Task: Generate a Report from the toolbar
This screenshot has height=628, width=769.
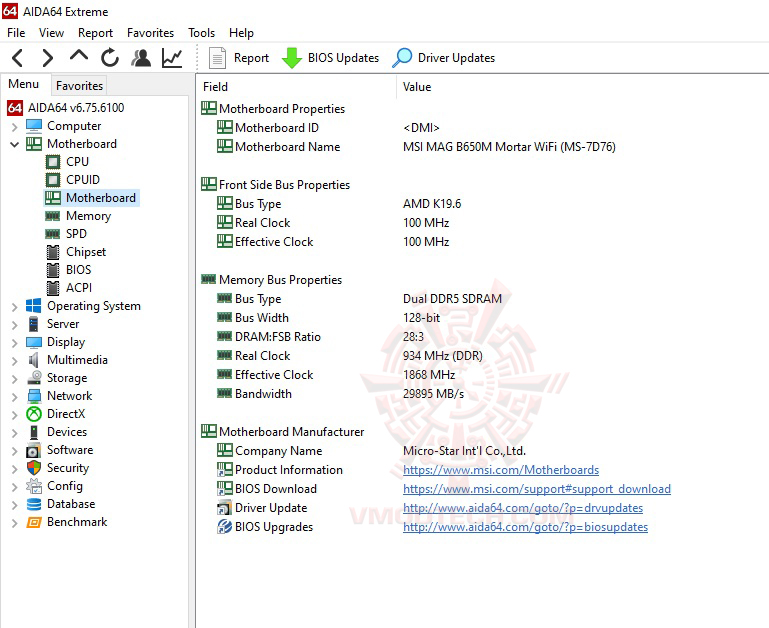Action: pos(239,58)
